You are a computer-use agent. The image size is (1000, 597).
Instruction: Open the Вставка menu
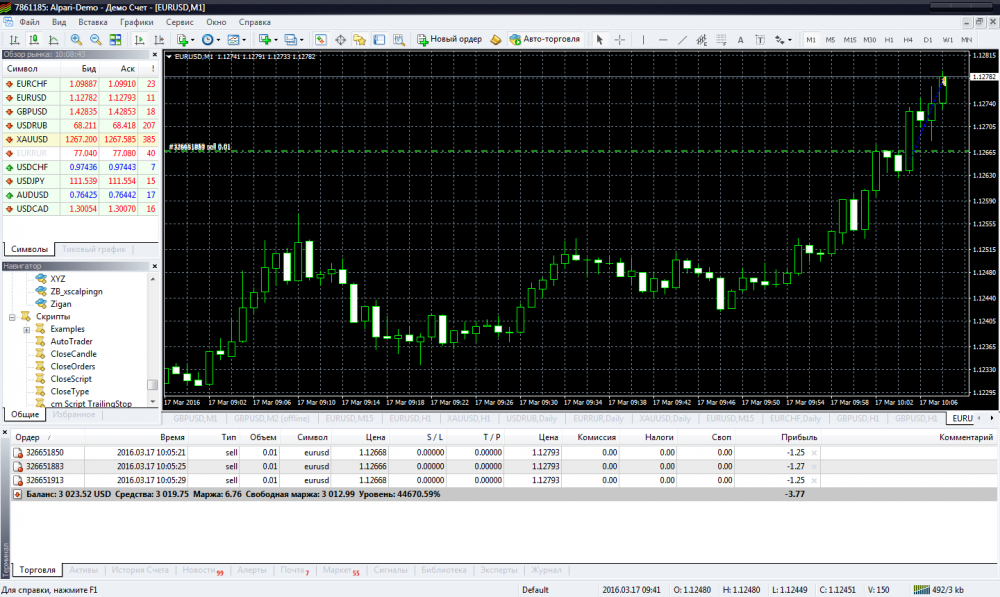(x=93, y=22)
